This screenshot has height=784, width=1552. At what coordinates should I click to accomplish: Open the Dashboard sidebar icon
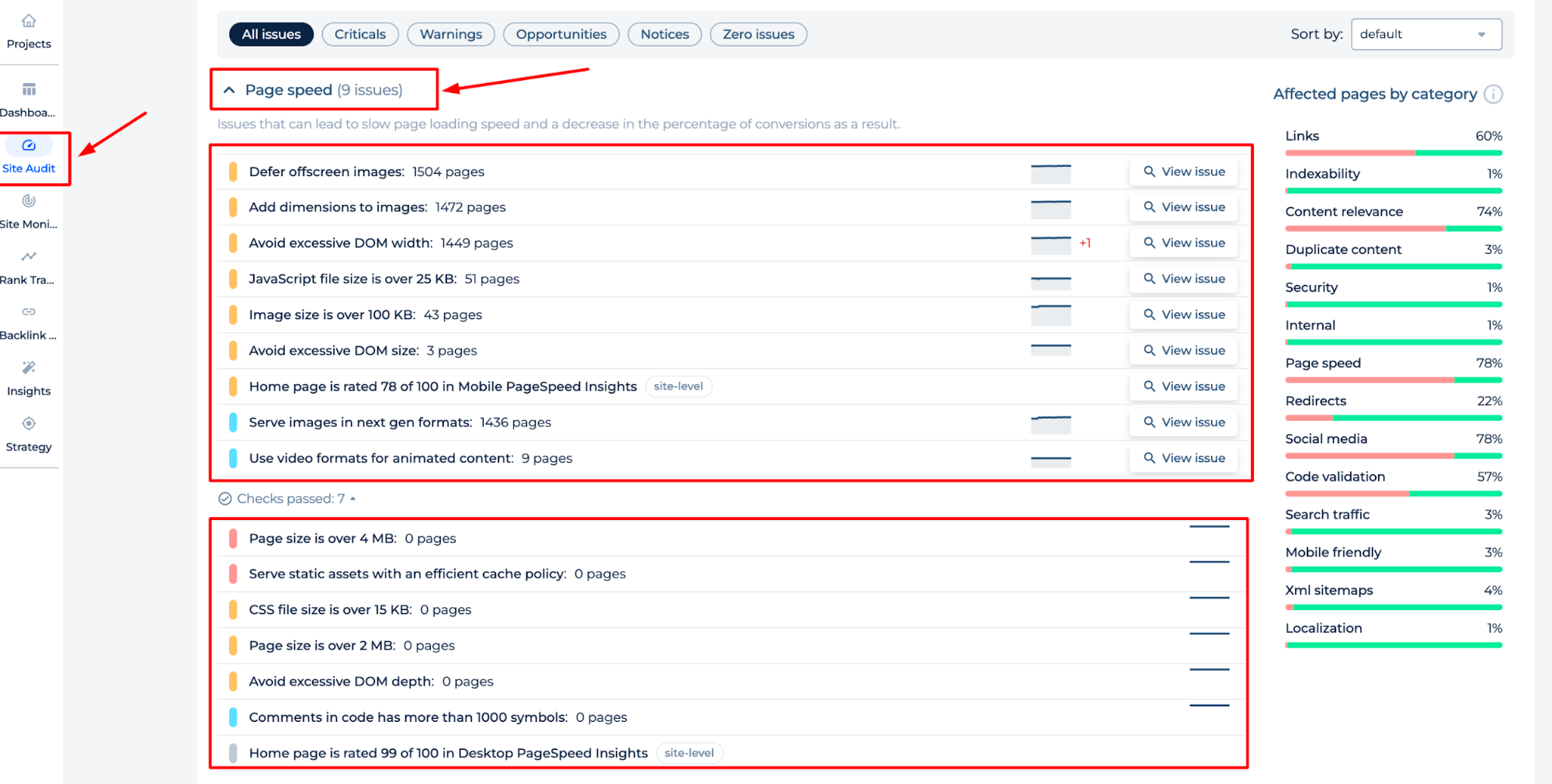tap(29, 89)
